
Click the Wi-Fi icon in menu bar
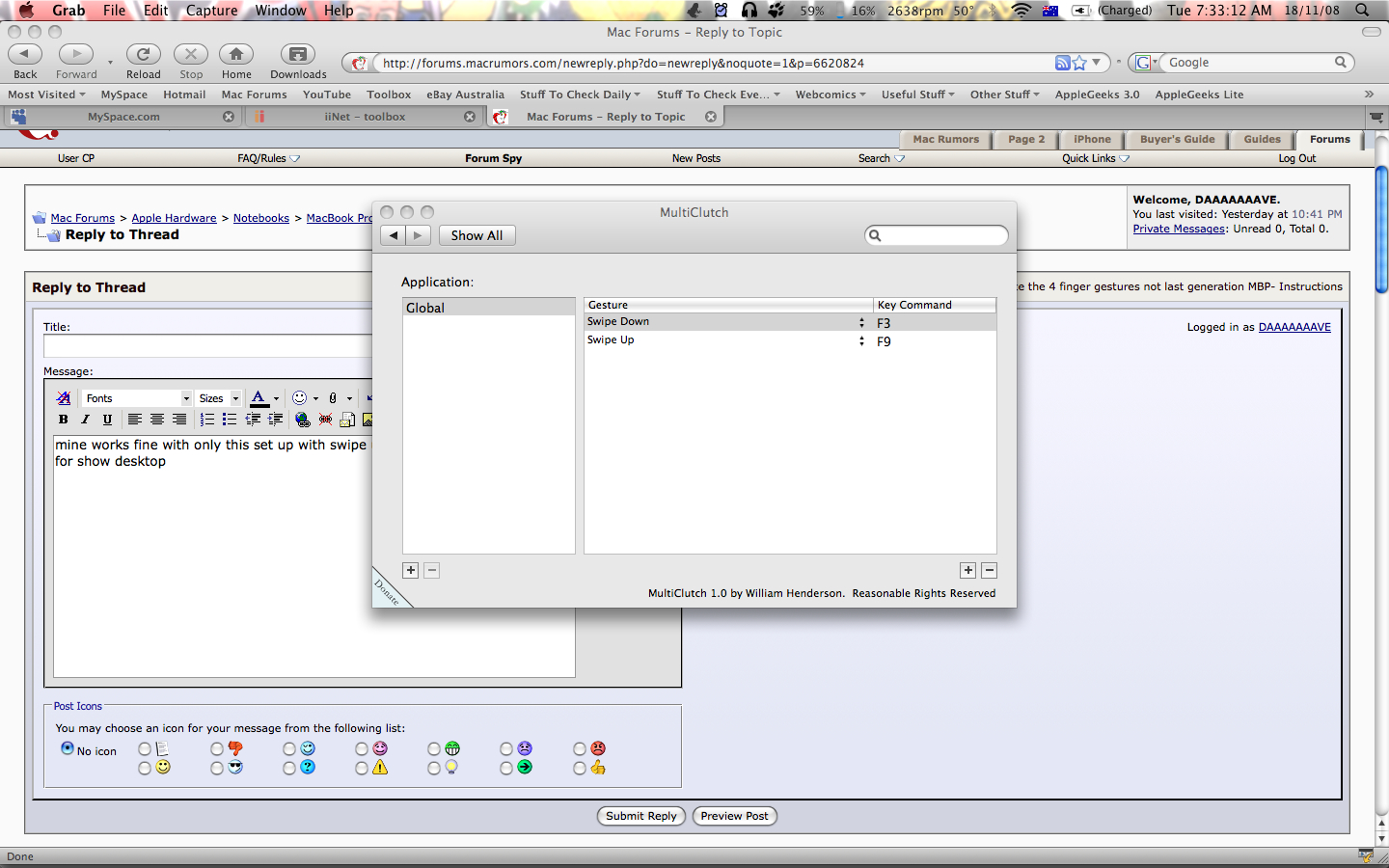(x=1021, y=11)
